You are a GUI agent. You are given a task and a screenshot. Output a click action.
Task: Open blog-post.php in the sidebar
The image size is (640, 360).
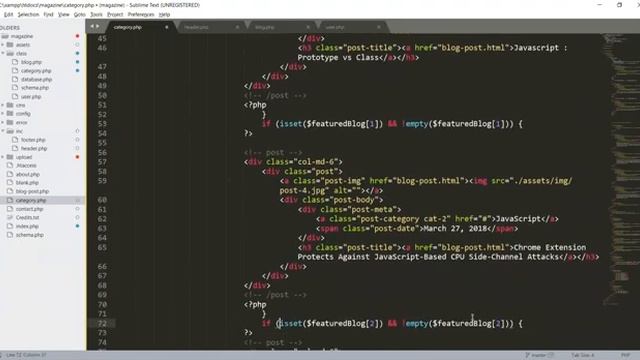coord(32,191)
